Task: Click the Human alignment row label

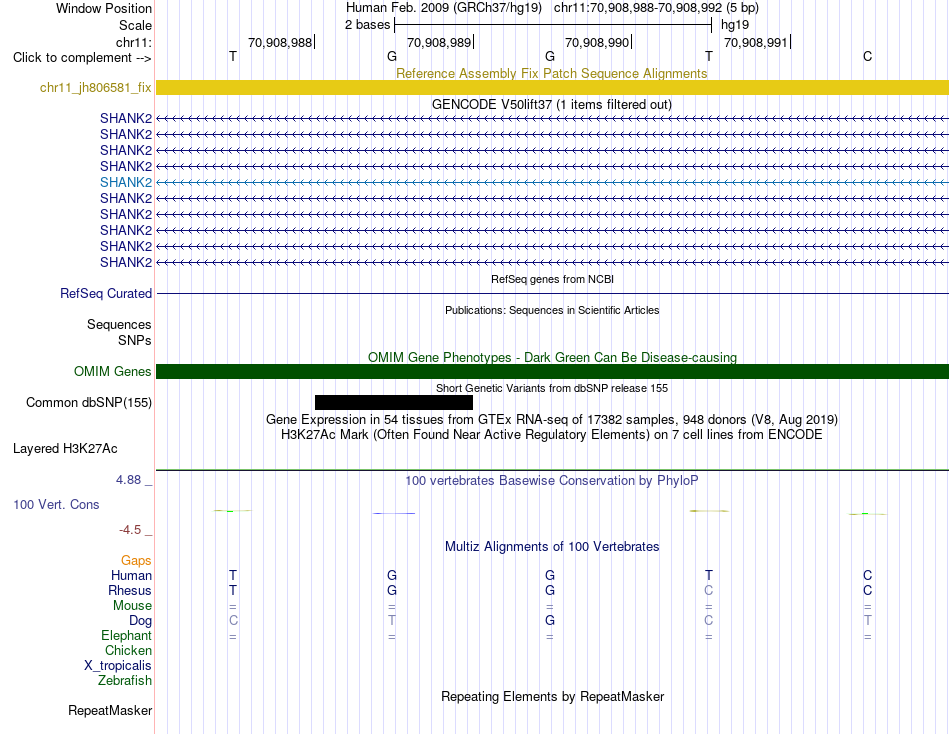Action: pos(131,575)
